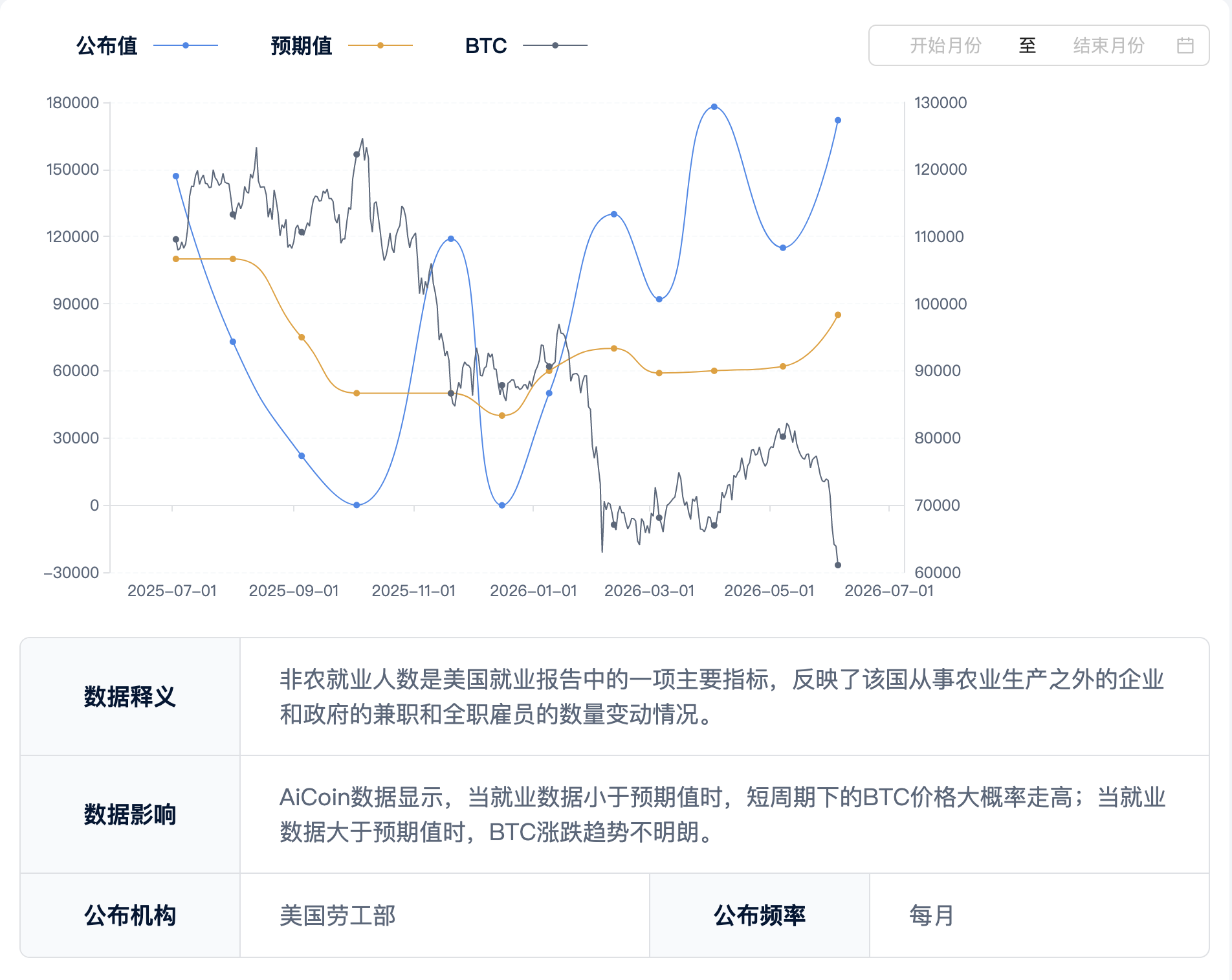This screenshot has width=1232, height=980.
Task: Click the AiCoin数据显示 impact description
Action: pyautogui.click(x=722, y=814)
